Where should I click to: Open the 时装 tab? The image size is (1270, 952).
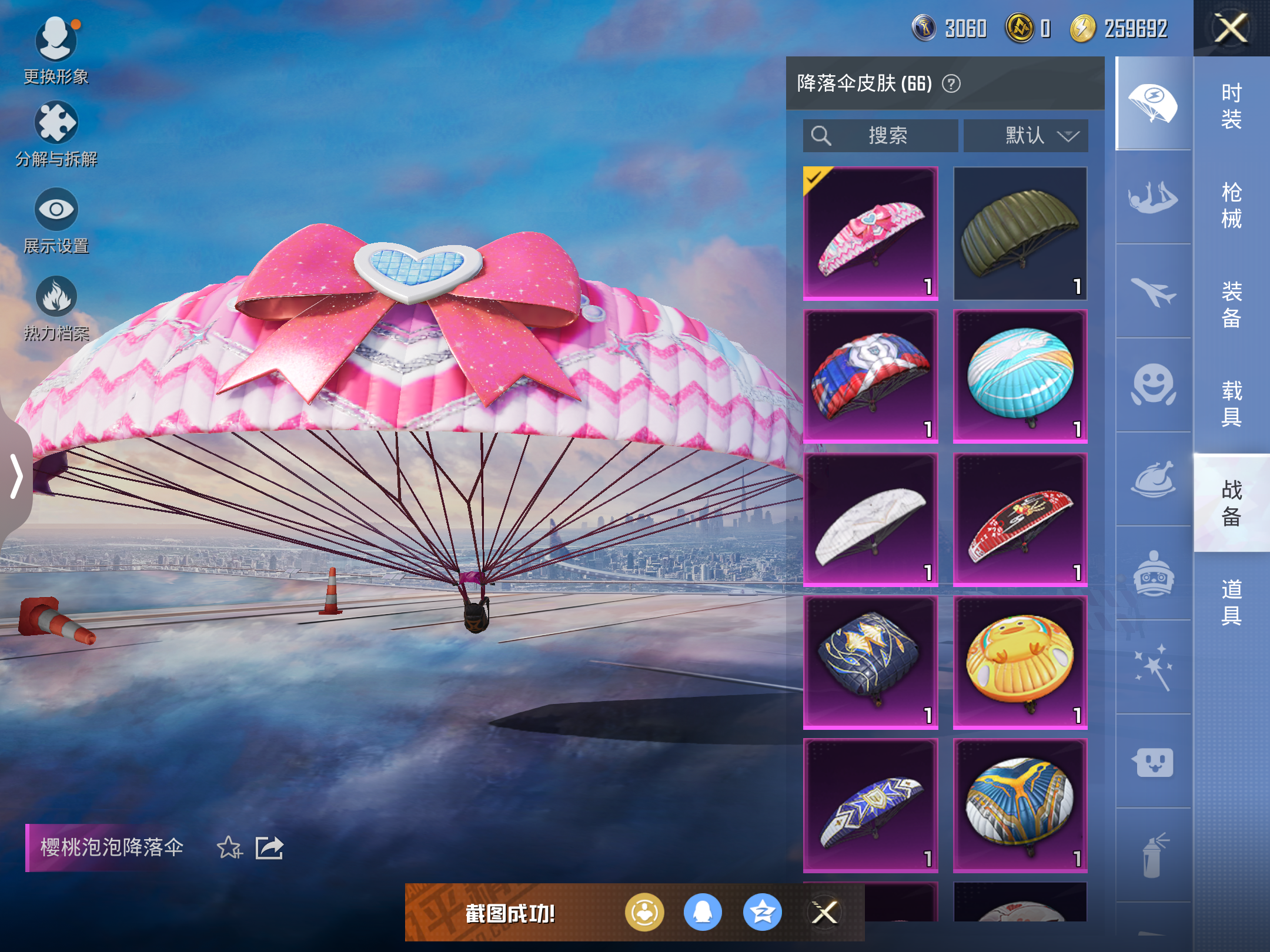pos(1232,106)
